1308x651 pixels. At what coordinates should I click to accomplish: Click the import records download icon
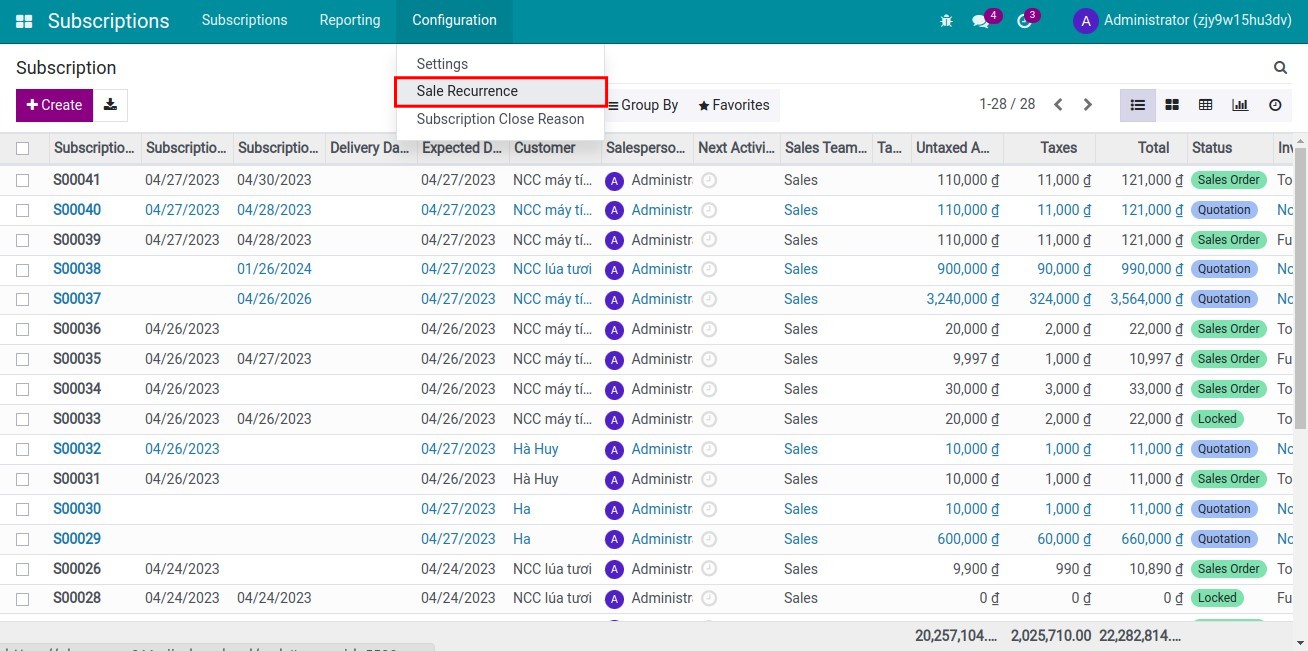click(111, 105)
